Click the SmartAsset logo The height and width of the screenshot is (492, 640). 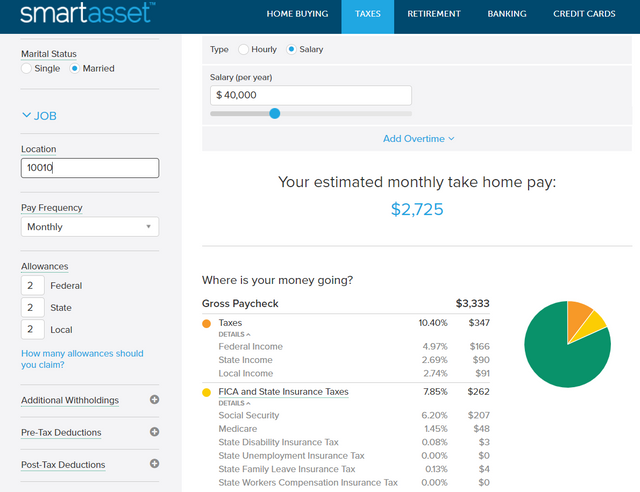pos(88,13)
